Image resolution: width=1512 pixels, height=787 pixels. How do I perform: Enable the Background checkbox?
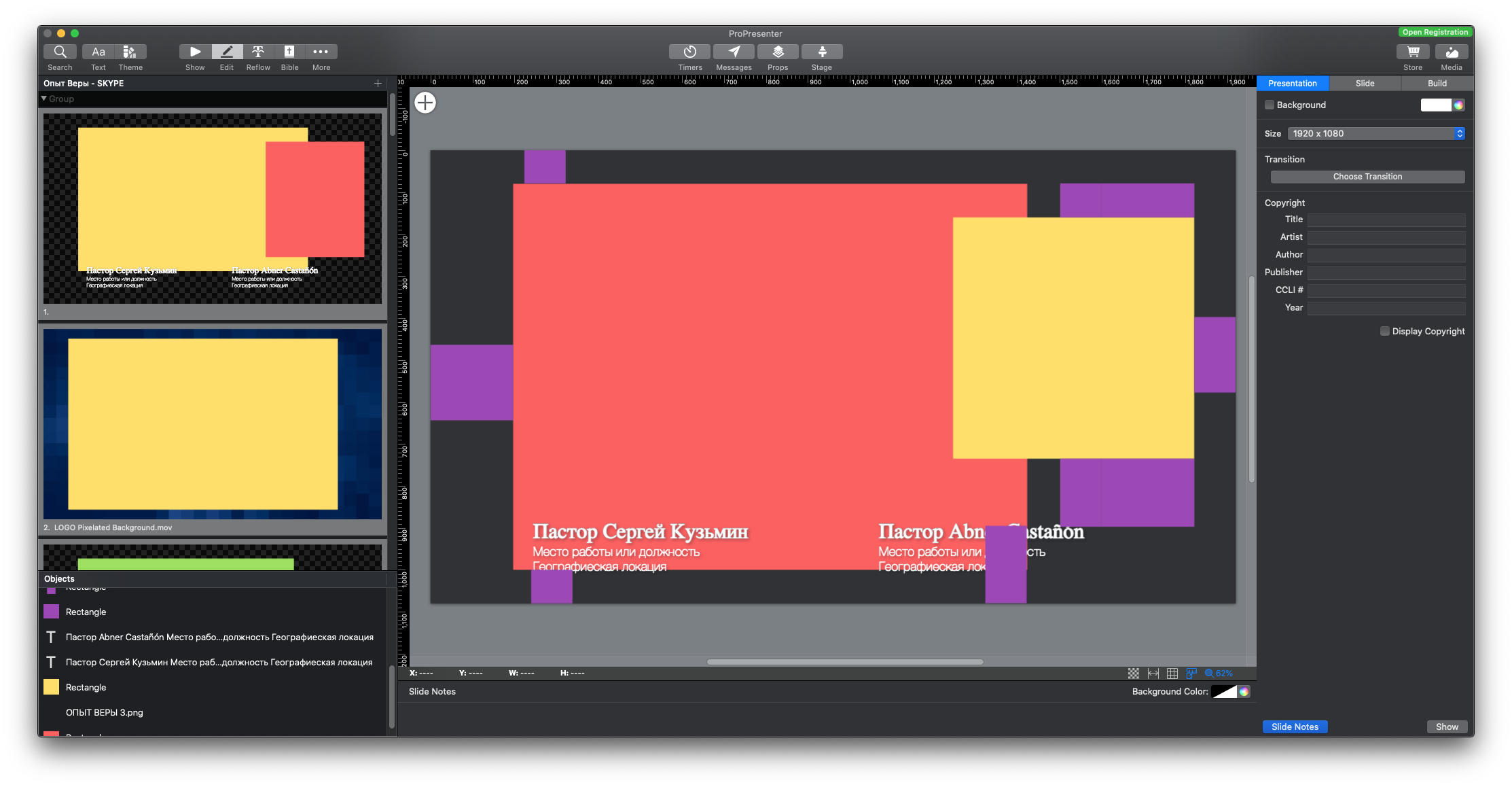(x=1270, y=105)
